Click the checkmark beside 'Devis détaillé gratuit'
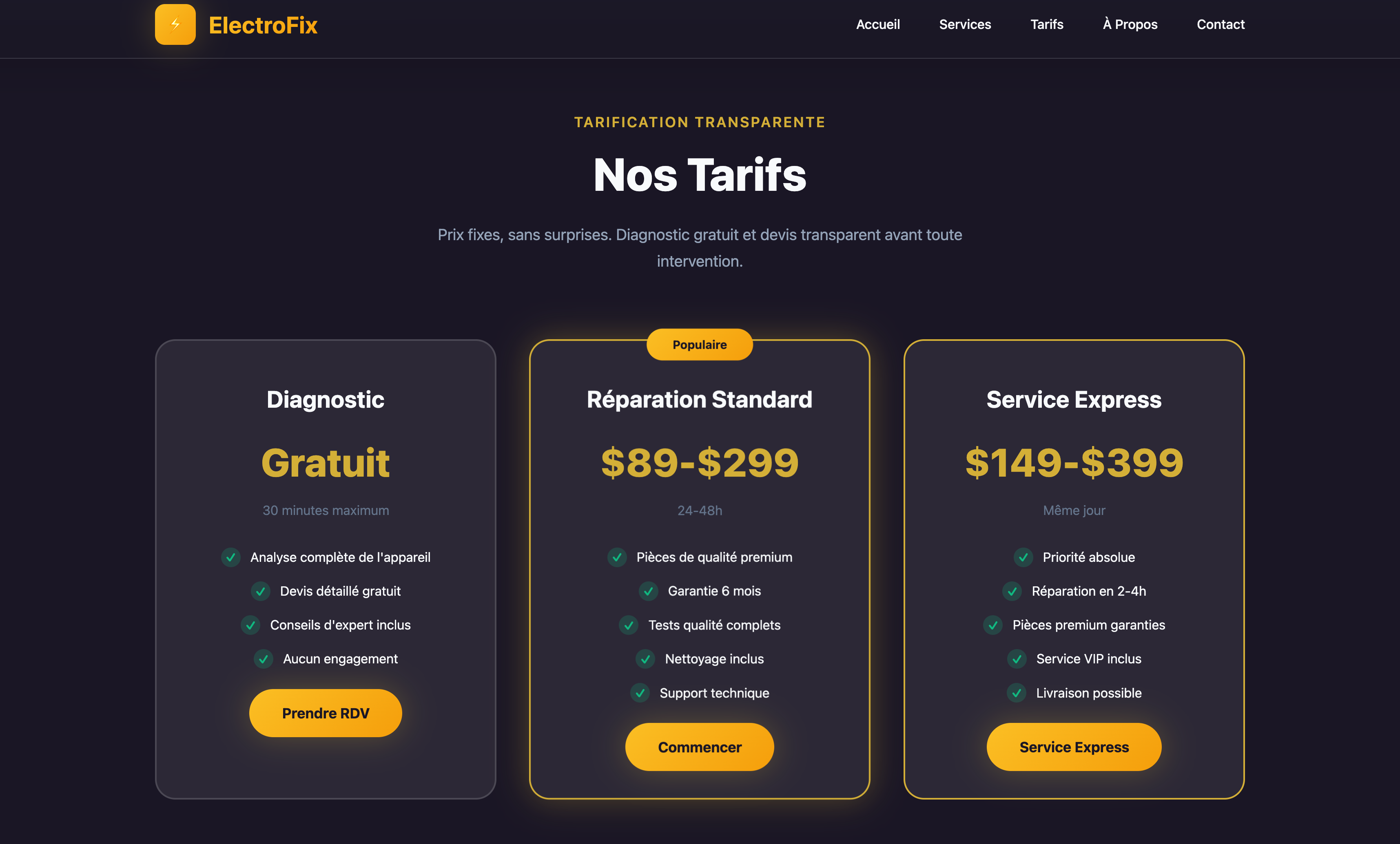The width and height of the screenshot is (1400, 844). (x=260, y=591)
